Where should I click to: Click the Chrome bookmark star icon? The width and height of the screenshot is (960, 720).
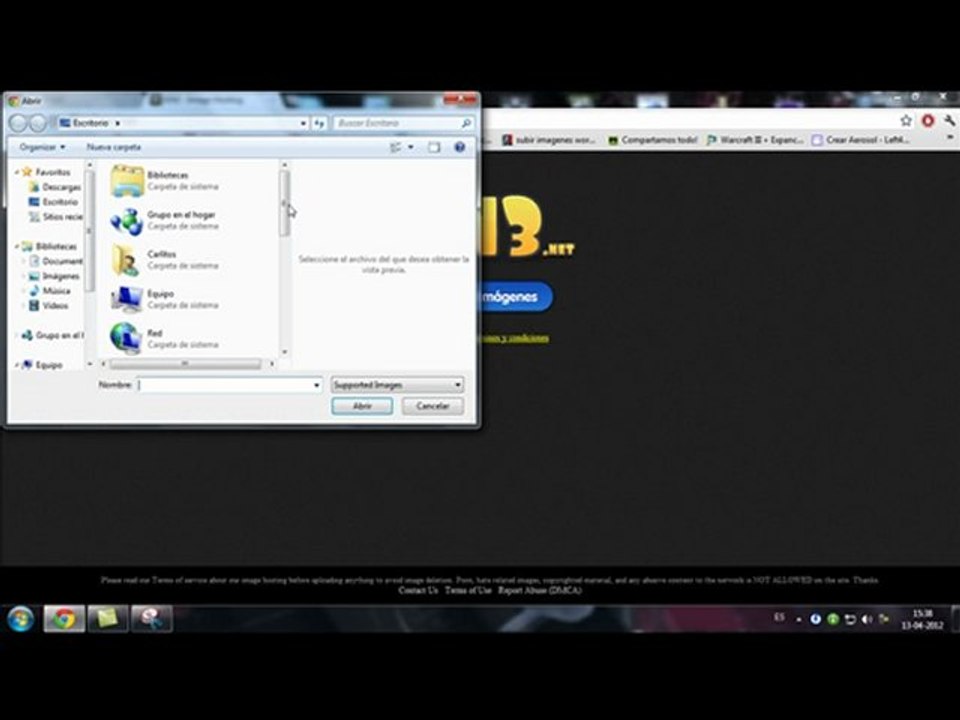tap(906, 121)
